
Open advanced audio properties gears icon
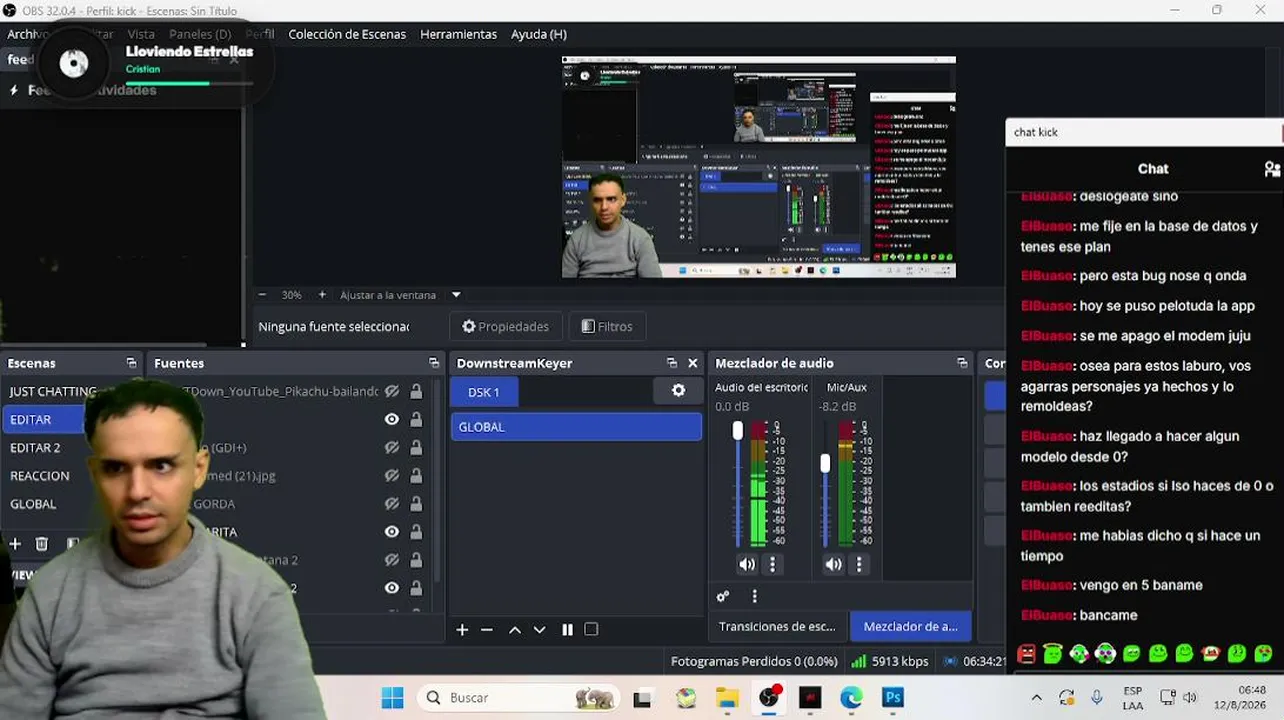[x=723, y=596]
